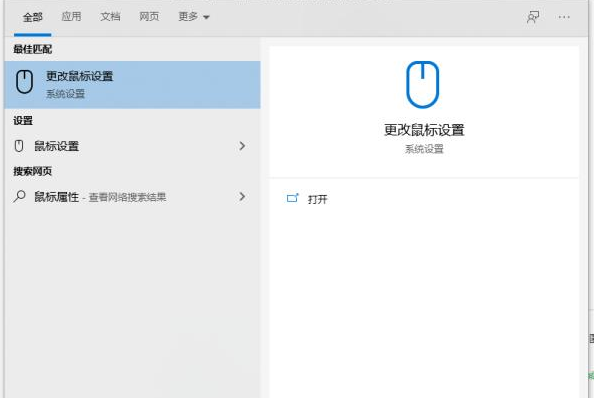The image size is (594, 398).
Task: Click large blue mouse icon in preview
Action: [423, 85]
